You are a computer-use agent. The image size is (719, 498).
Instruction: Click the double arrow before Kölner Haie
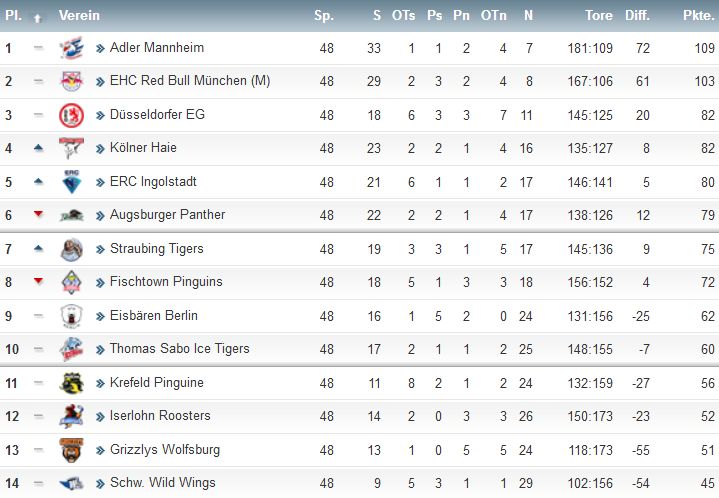(100, 149)
